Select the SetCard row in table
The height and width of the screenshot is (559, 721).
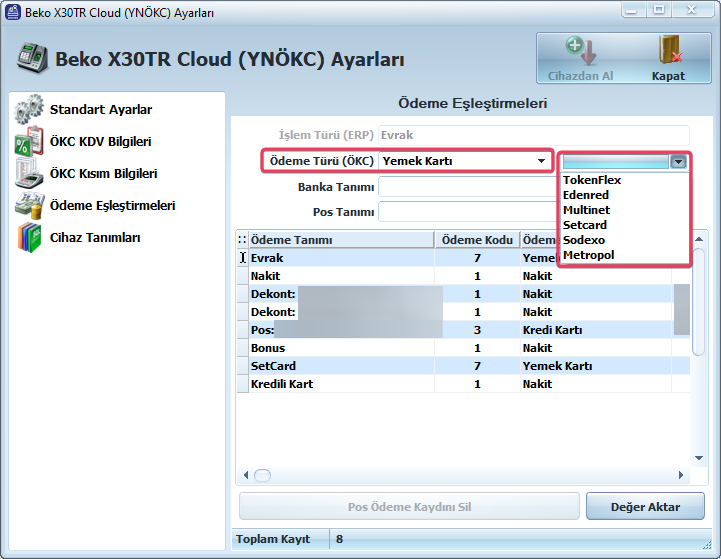(340, 366)
